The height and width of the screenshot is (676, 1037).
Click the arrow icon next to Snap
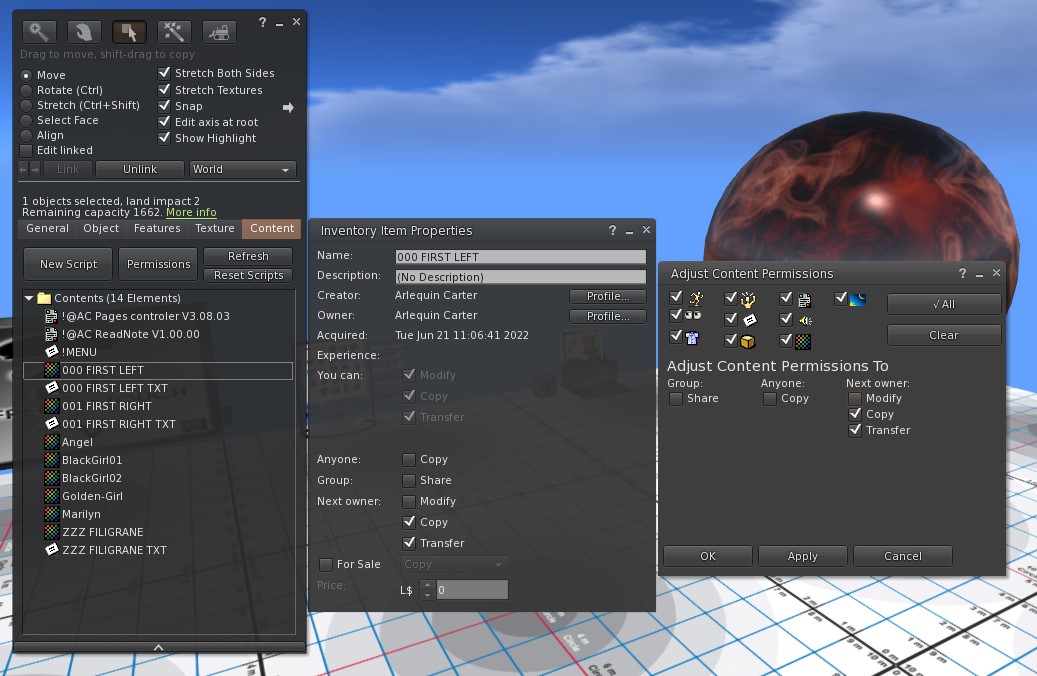coord(288,107)
